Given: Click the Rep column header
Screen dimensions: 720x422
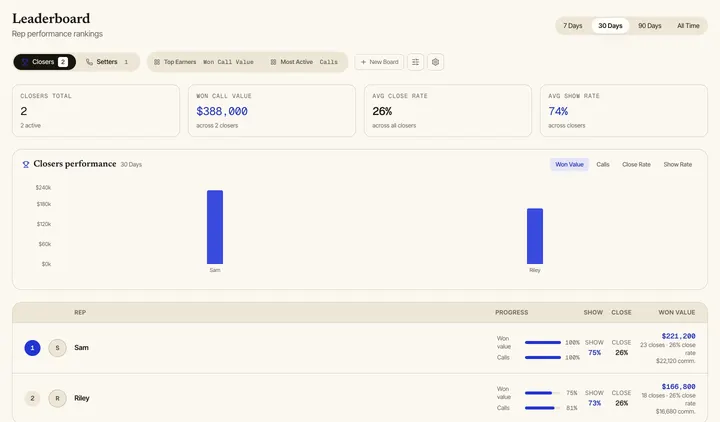Looking at the screenshot, I should pos(80,312).
